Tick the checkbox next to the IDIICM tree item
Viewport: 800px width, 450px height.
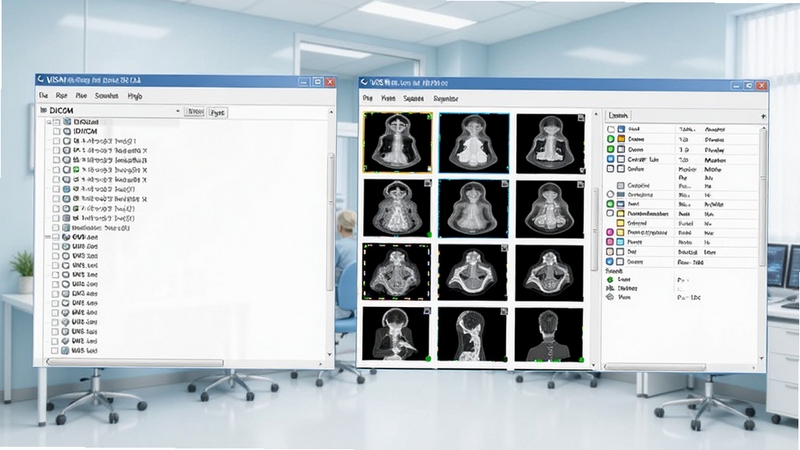(57, 132)
